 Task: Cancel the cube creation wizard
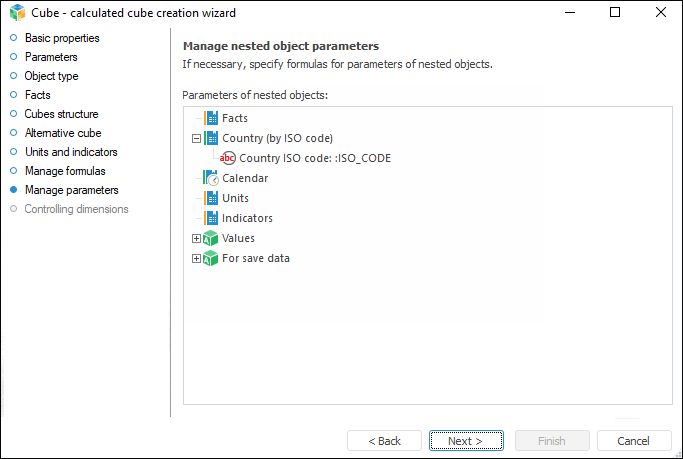tap(634, 441)
